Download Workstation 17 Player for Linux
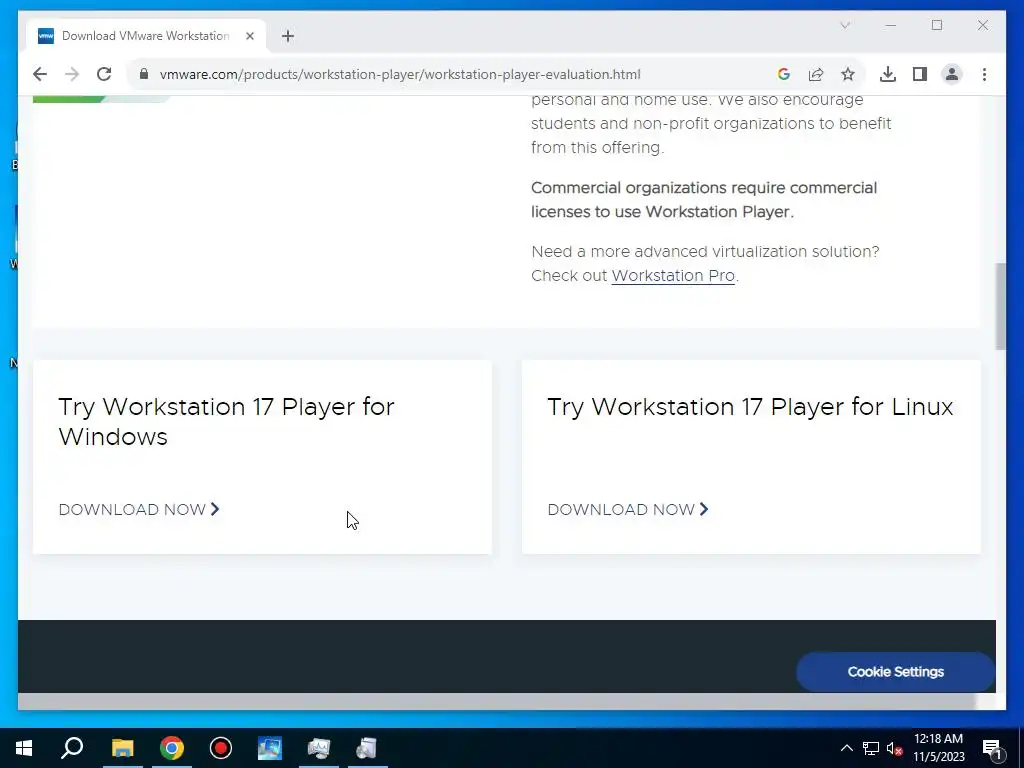The height and width of the screenshot is (768, 1024). [x=628, y=509]
